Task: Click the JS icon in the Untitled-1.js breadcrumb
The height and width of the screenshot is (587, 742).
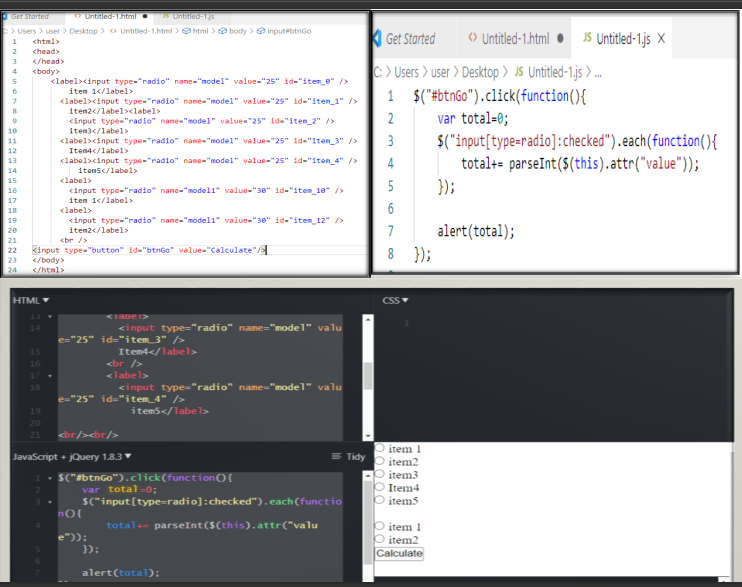Action: point(519,71)
